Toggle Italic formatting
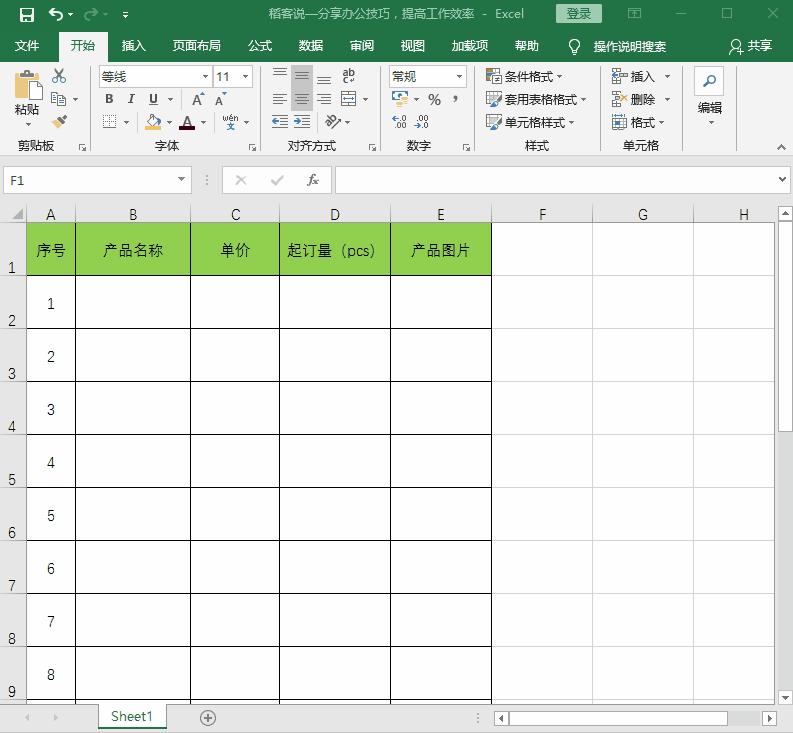The width and height of the screenshot is (793, 733). pyautogui.click(x=131, y=99)
